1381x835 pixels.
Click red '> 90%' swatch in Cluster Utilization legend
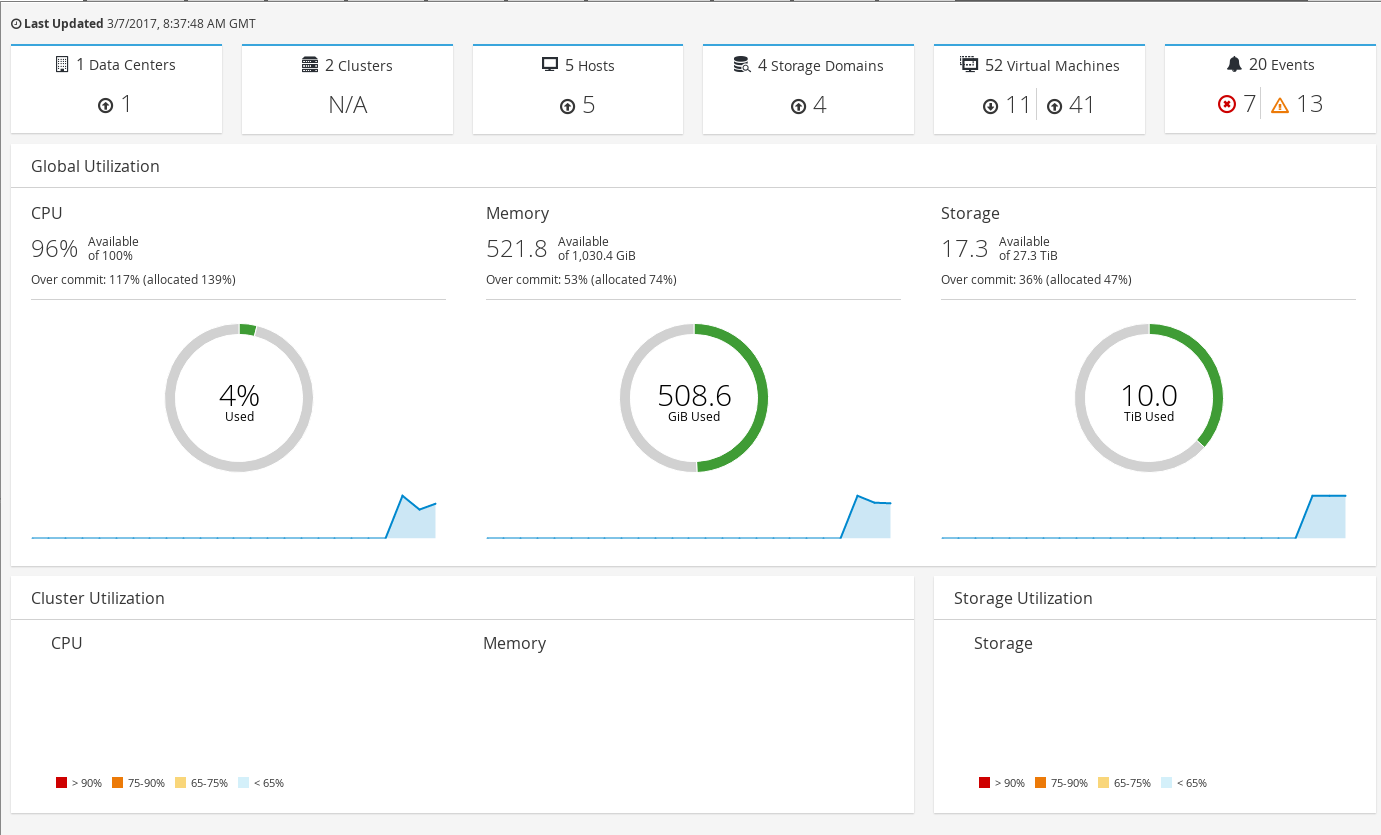[61, 783]
